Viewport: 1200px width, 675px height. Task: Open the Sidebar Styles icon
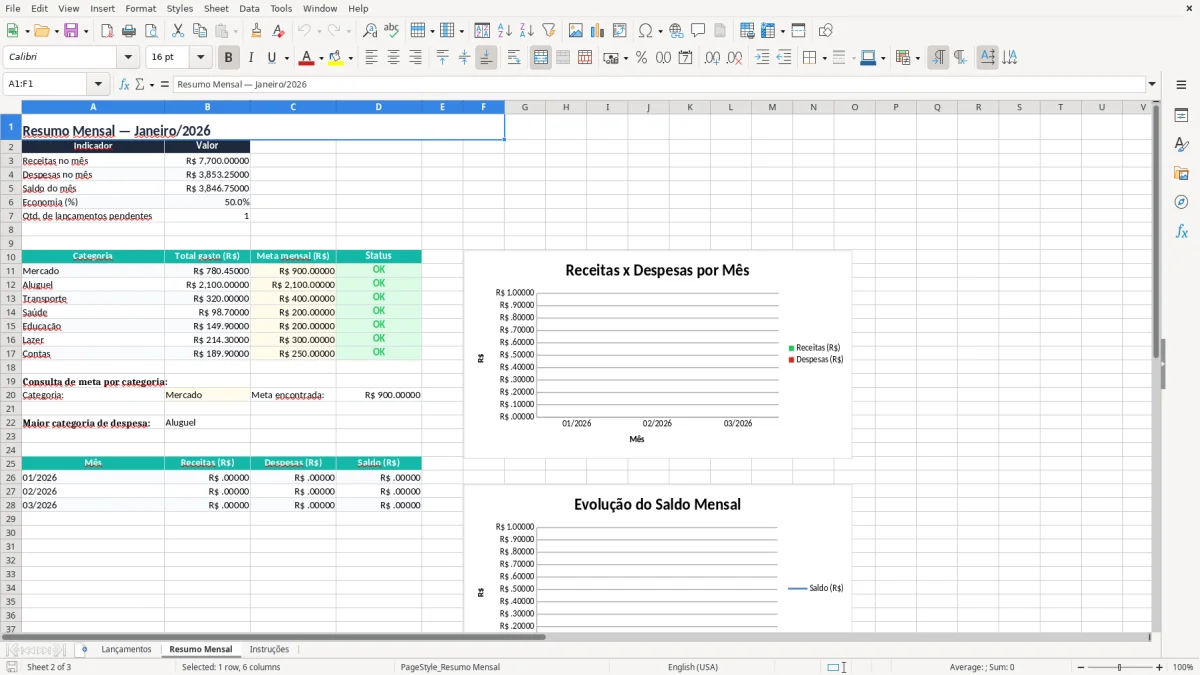click(x=1181, y=144)
